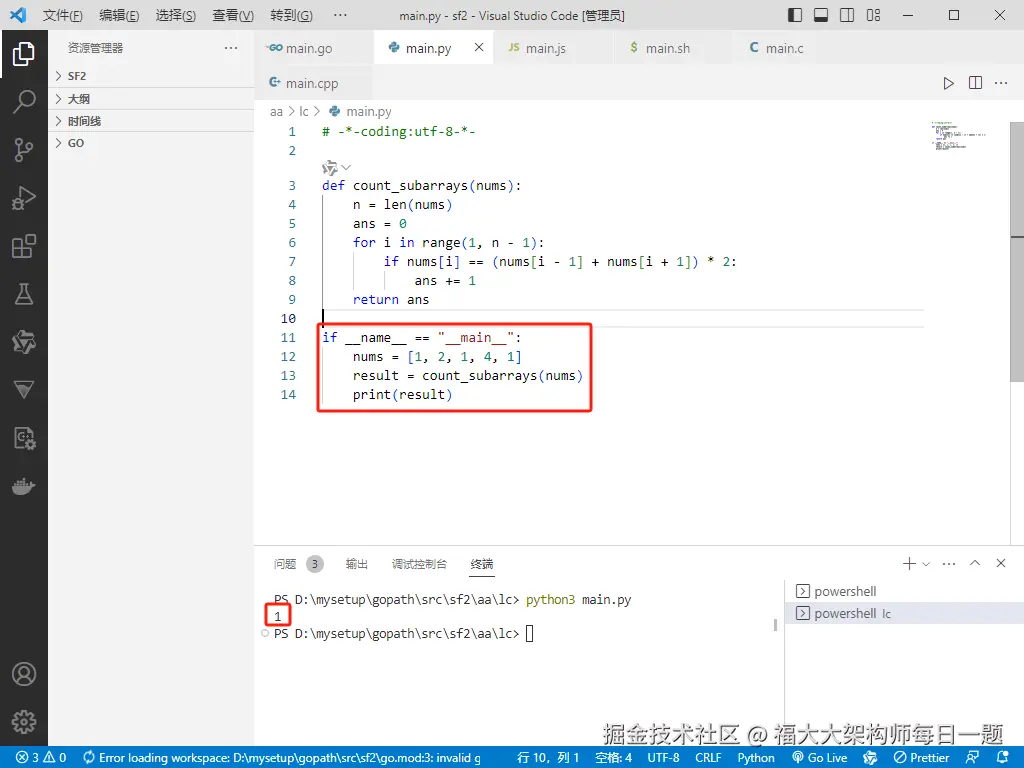The width and height of the screenshot is (1024, 768).
Task: Click the editor vertical scrollbar
Action: click(x=1017, y=252)
